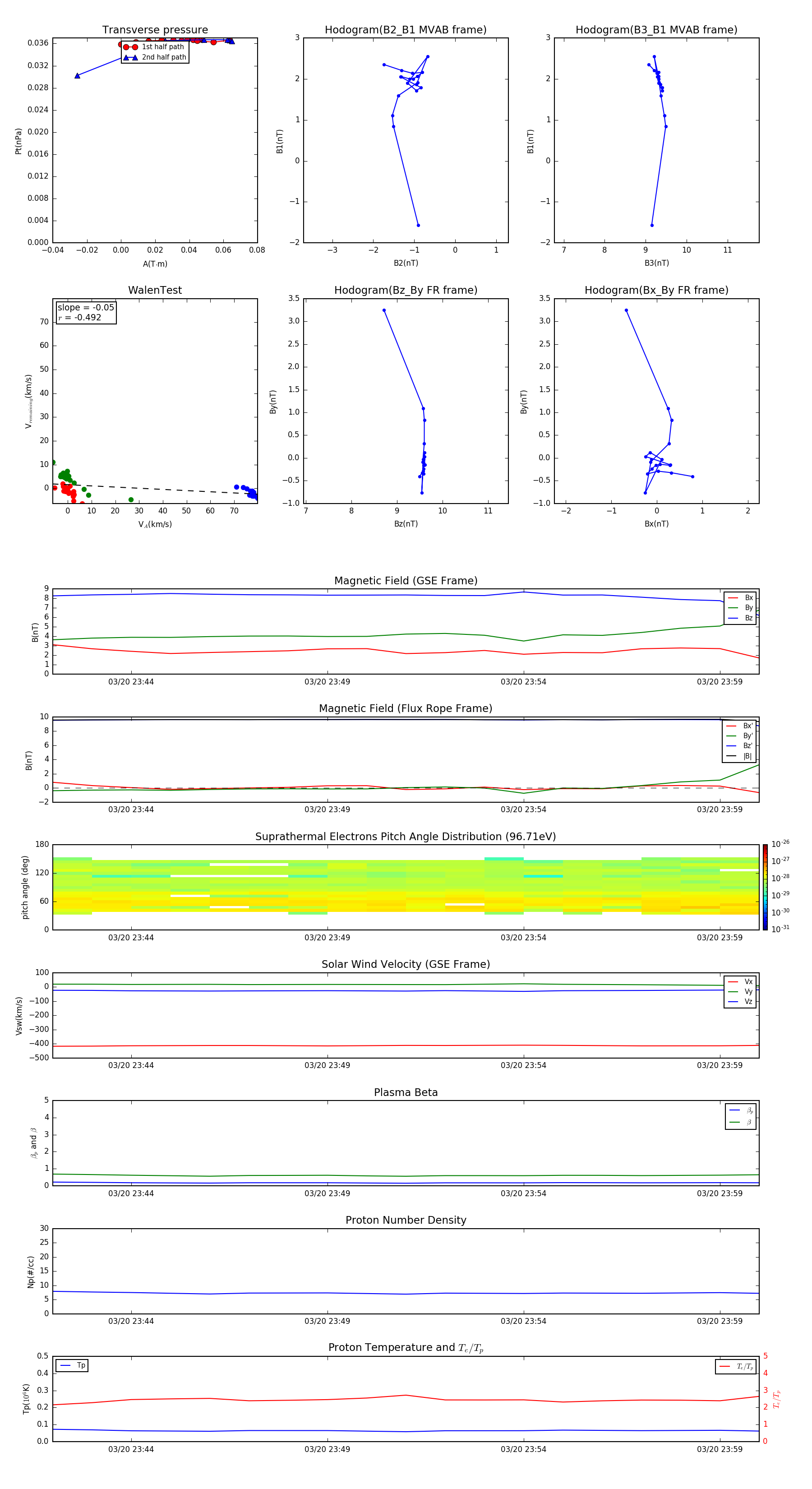Click the pitch angle distribution colorbar

[765, 887]
